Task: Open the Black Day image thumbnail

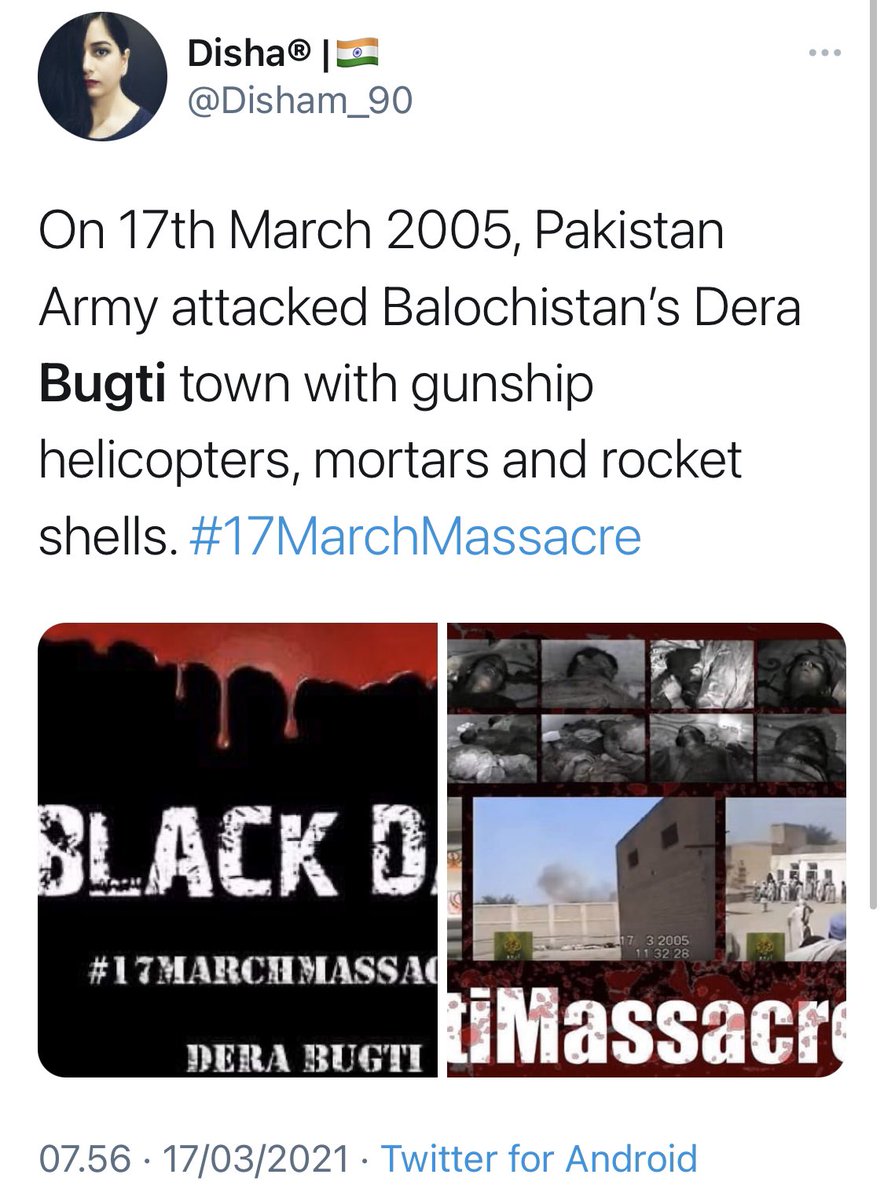Action: click(238, 850)
